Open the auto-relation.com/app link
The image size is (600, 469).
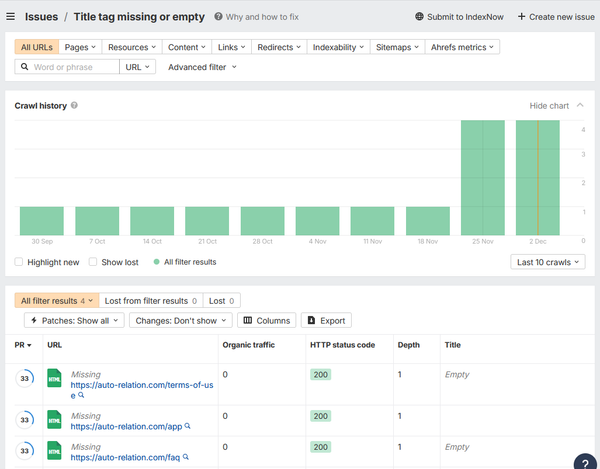126,426
